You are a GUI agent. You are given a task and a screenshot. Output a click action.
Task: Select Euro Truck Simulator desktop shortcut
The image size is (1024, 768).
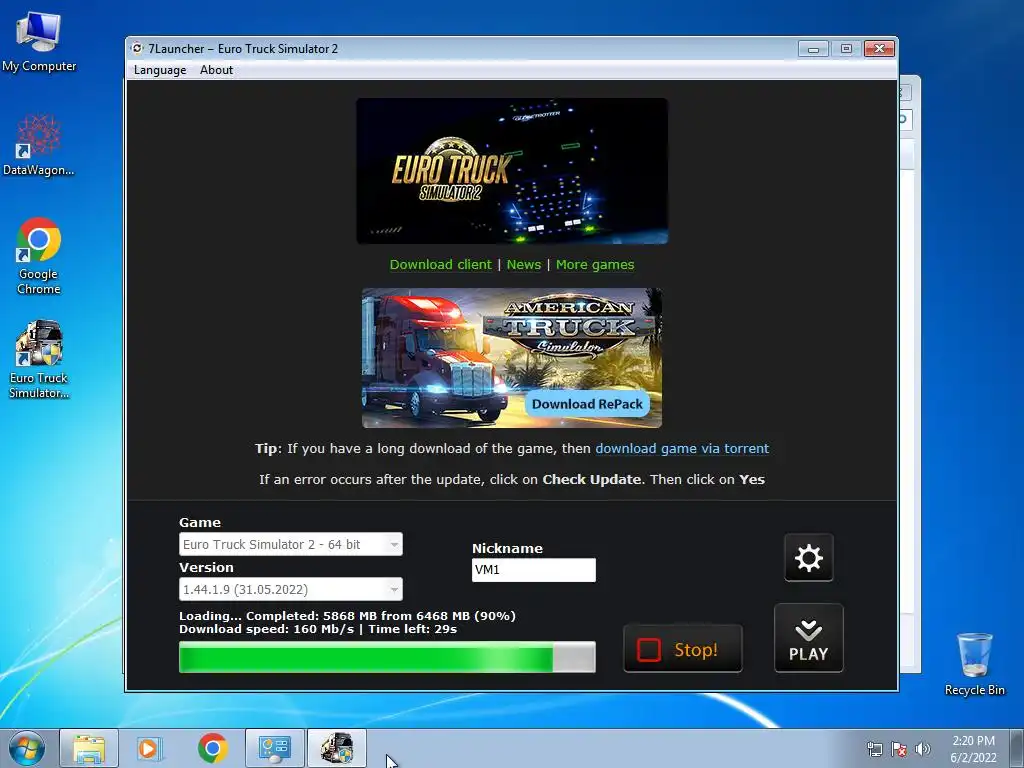coord(39,359)
